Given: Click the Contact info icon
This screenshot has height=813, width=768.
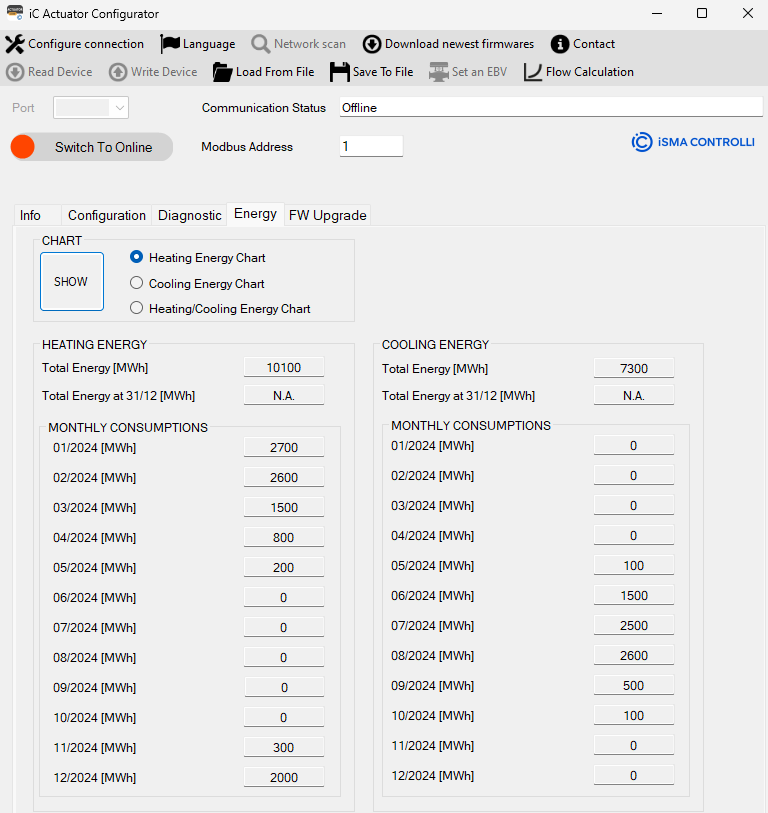Looking at the screenshot, I should point(560,44).
